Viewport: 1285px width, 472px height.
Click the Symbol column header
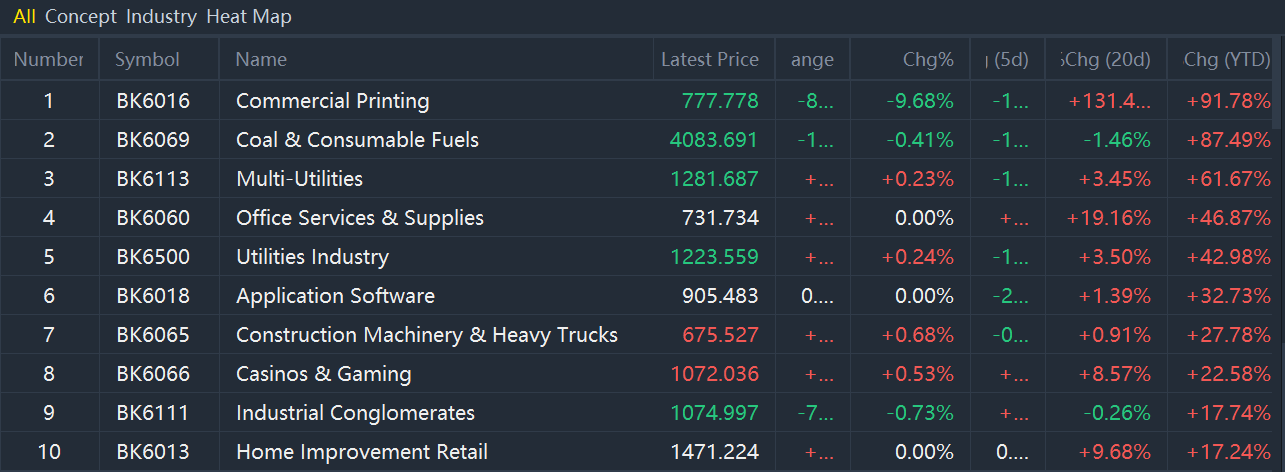pyautogui.click(x=147, y=60)
